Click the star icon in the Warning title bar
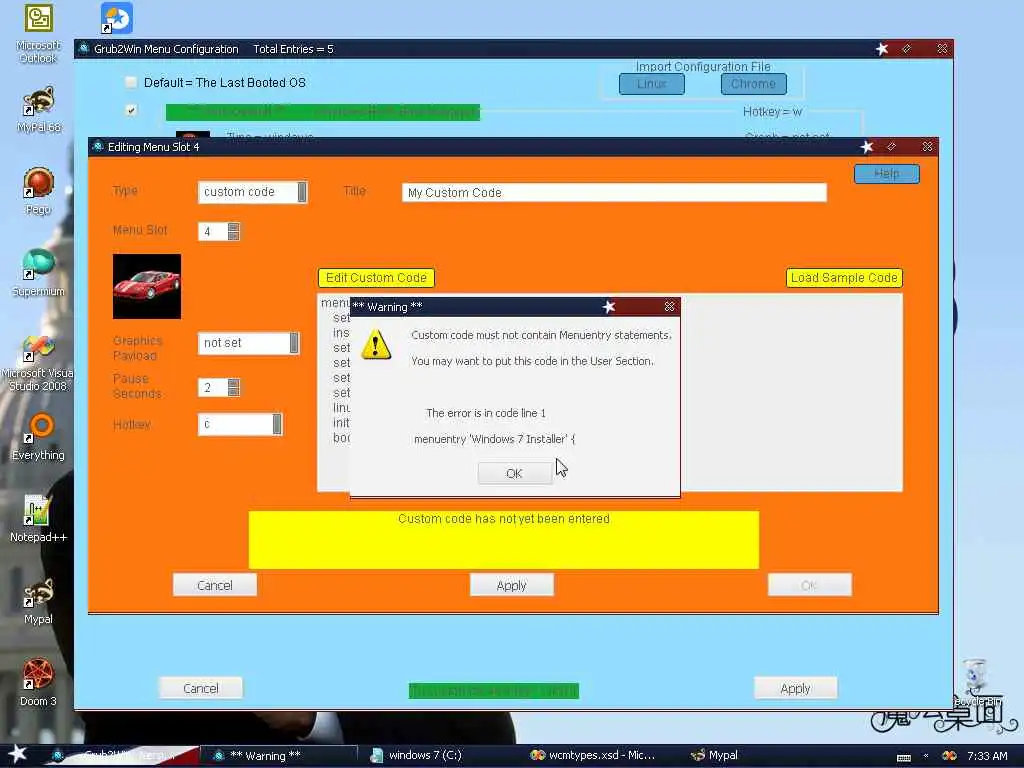The width and height of the screenshot is (1024, 768). (x=609, y=306)
